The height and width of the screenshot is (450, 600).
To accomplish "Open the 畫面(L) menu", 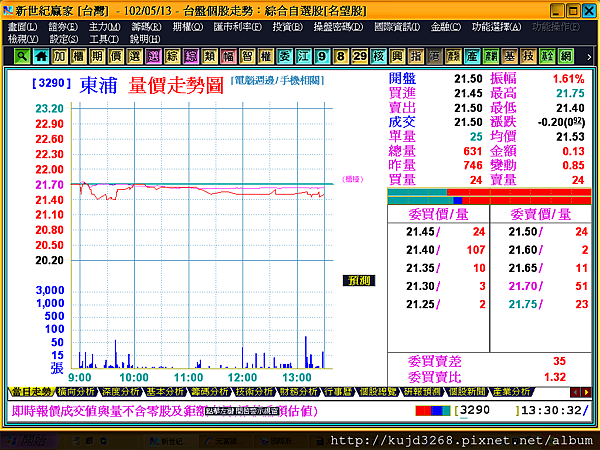I will point(23,27).
